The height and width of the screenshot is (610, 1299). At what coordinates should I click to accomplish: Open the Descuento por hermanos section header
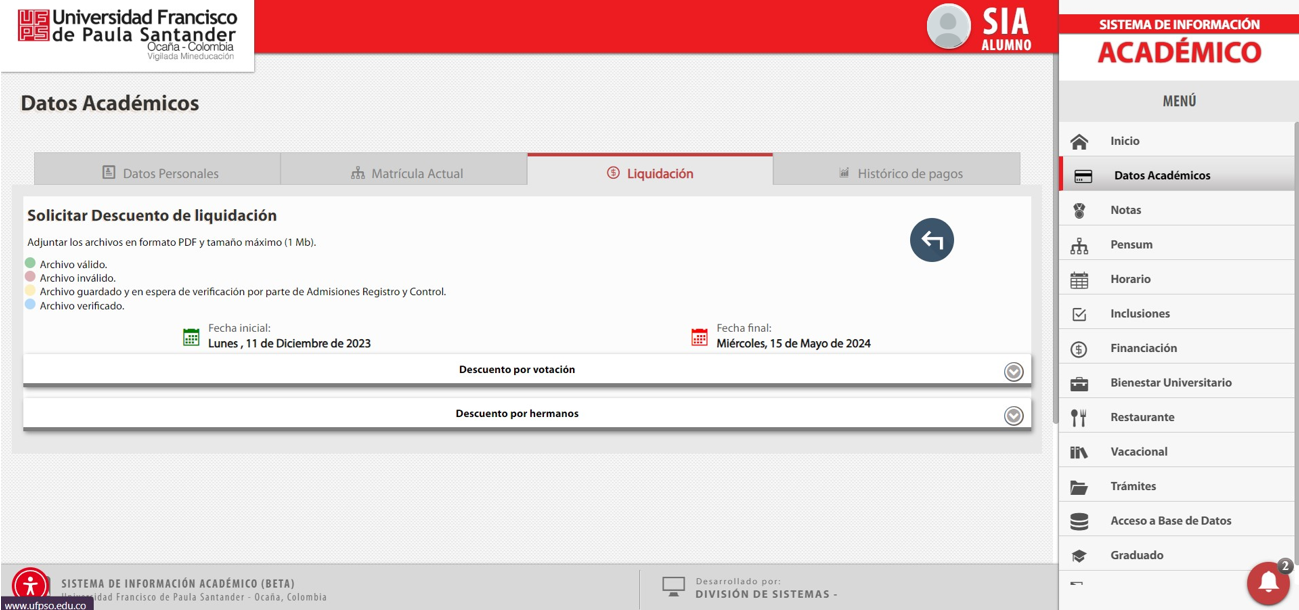[x=527, y=414]
